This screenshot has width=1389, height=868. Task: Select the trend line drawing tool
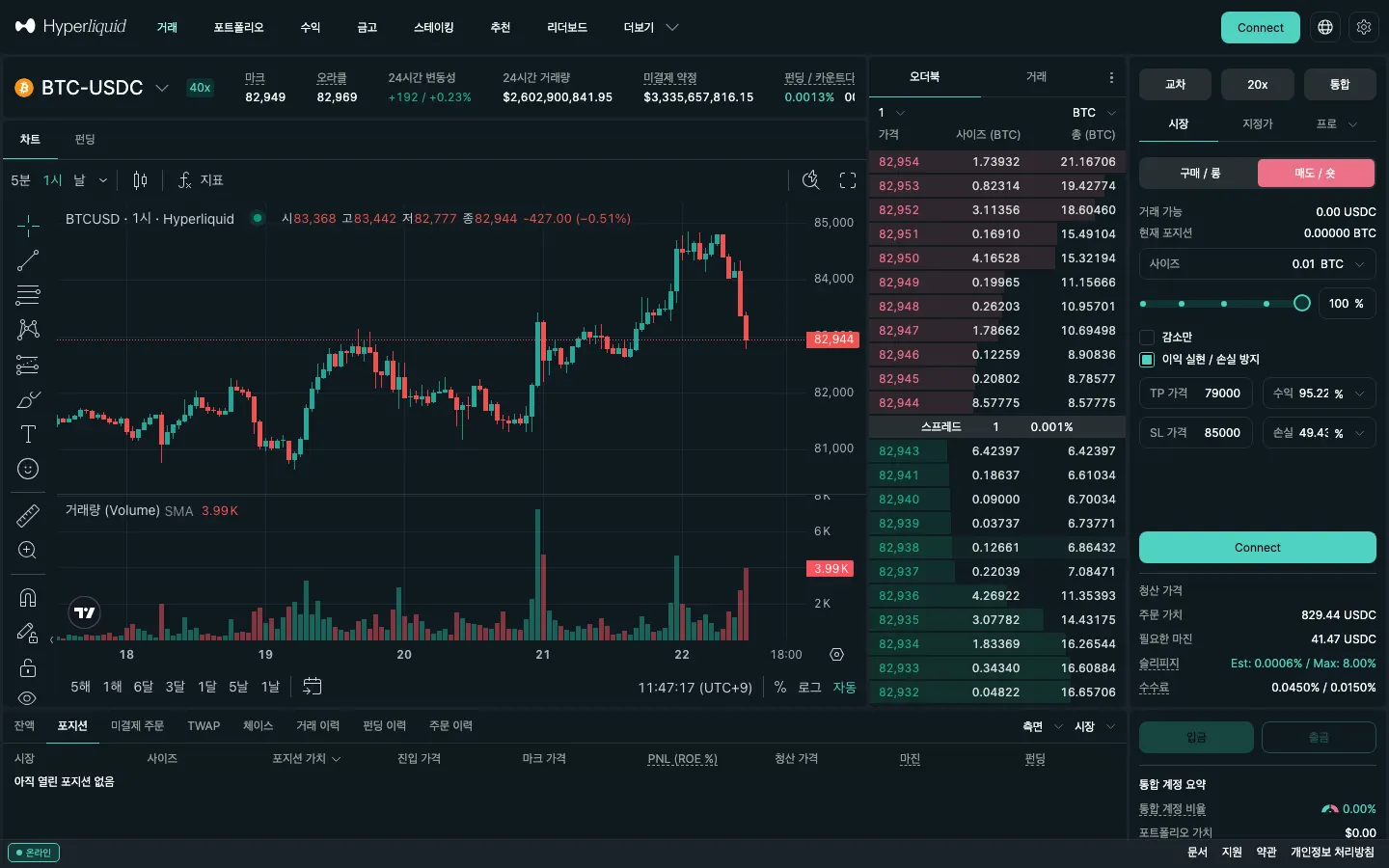click(28, 260)
